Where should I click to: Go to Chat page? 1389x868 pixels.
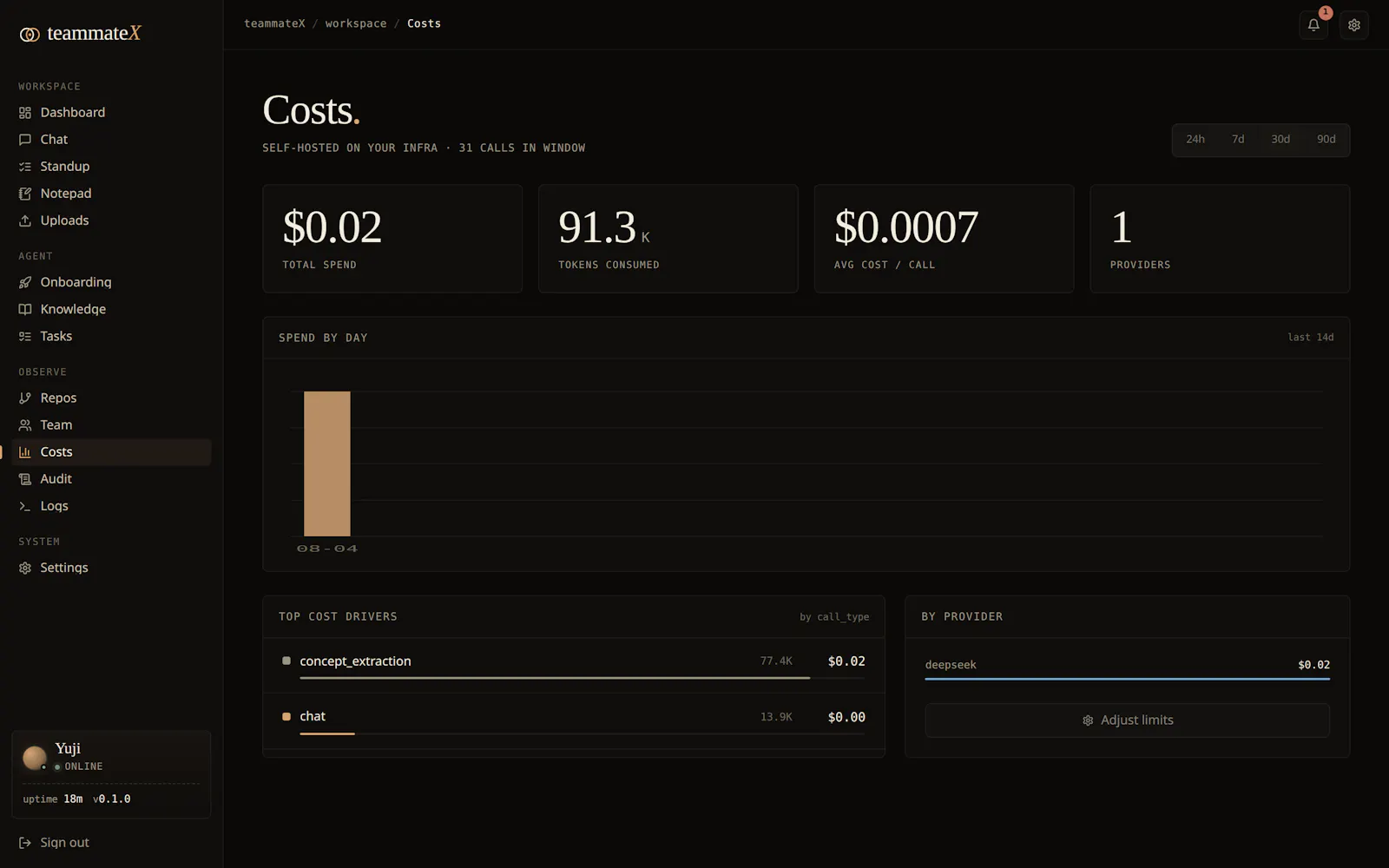click(x=111, y=140)
